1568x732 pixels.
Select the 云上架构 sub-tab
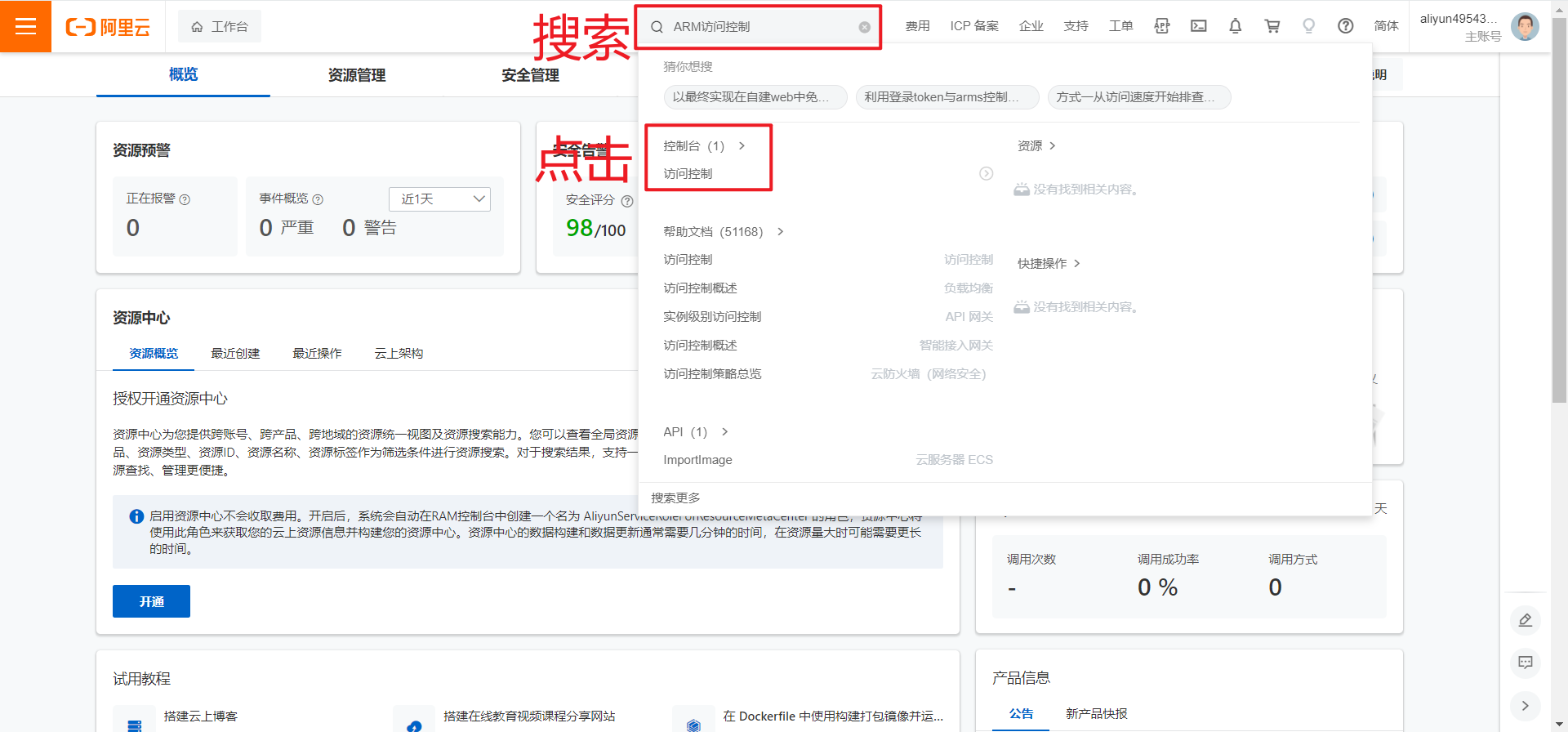399,354
